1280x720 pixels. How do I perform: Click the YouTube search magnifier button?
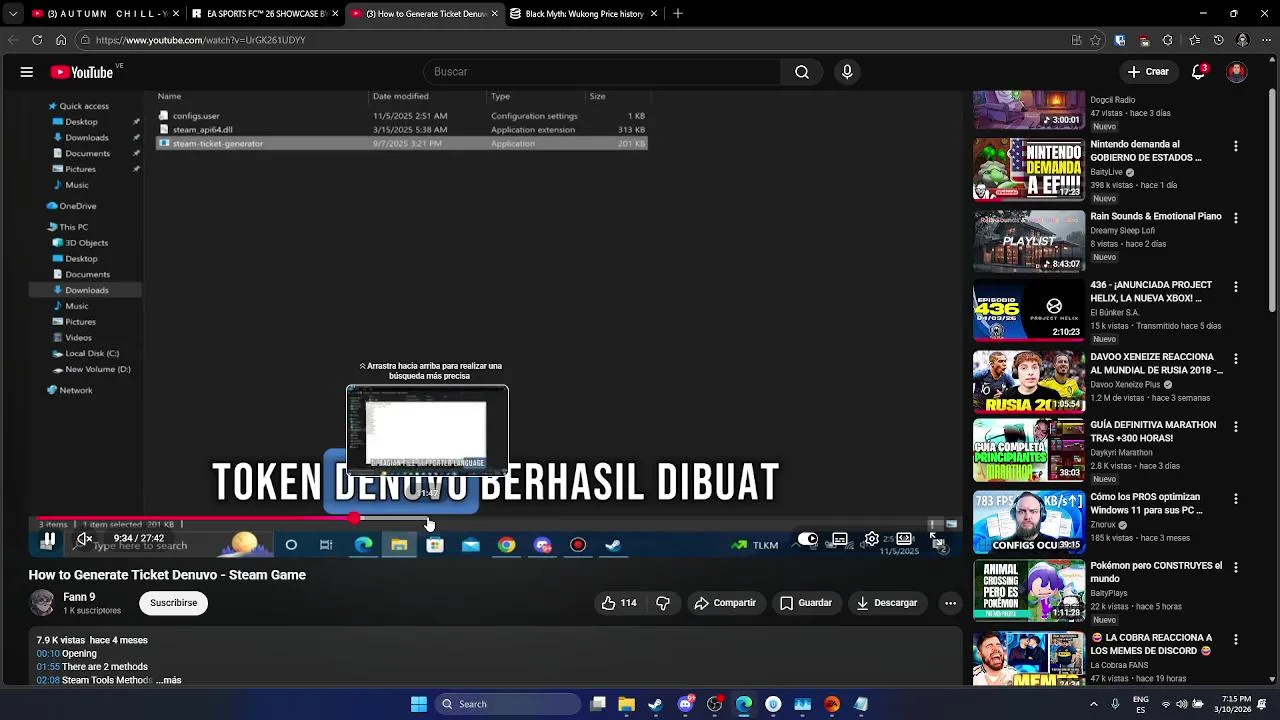(x=802, y=72)
